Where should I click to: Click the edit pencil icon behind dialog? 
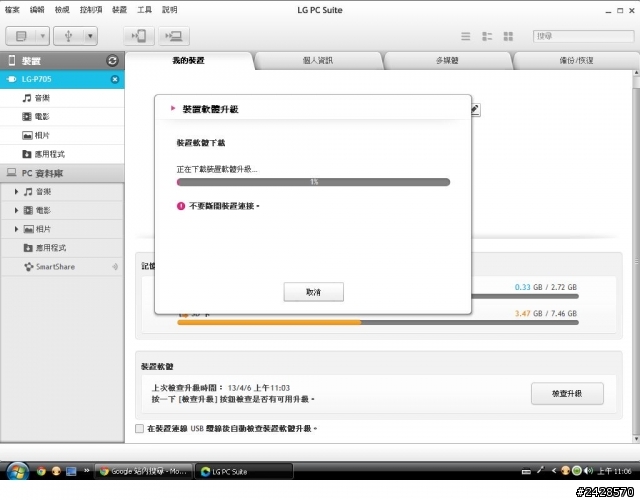tap(476, 109)
